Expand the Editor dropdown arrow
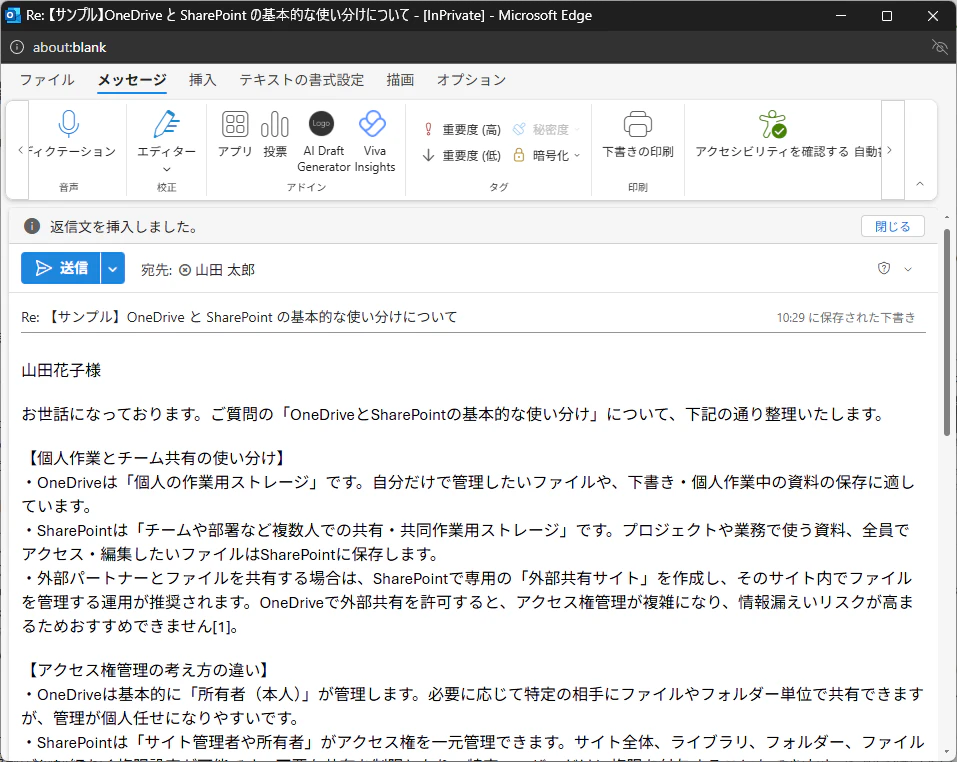 pos(167,169)
